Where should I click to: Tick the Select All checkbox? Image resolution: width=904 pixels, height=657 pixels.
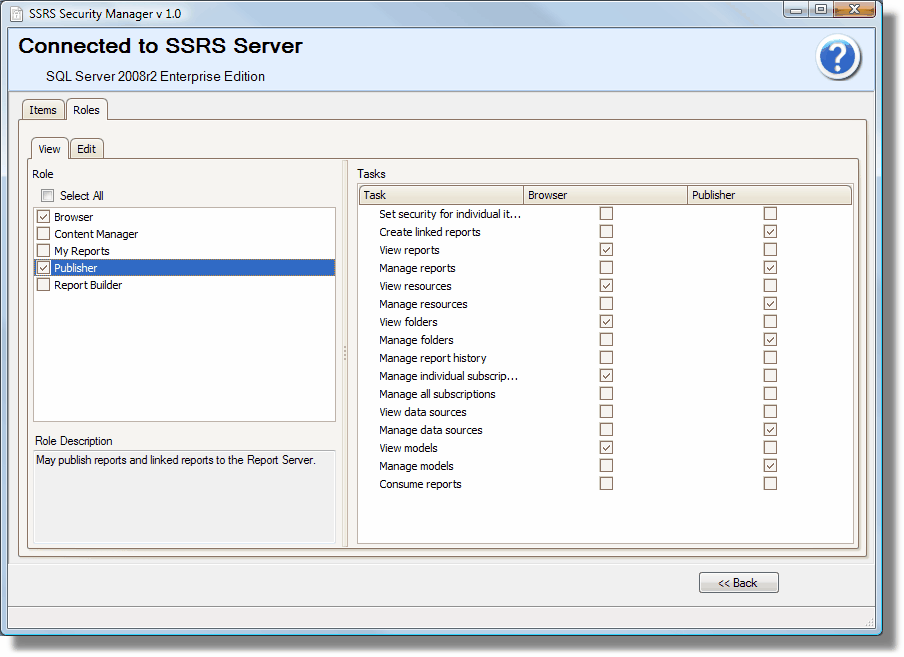coord(47,195)
